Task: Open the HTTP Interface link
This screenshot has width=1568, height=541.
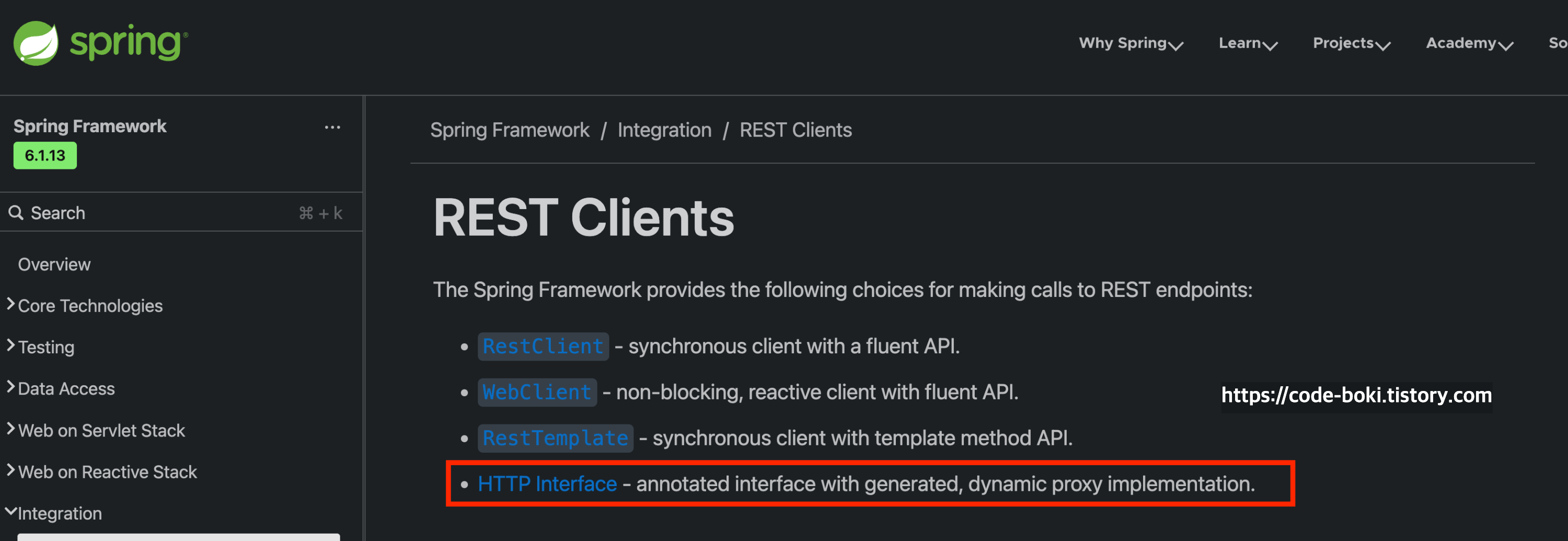Action: tap(547, 484)
